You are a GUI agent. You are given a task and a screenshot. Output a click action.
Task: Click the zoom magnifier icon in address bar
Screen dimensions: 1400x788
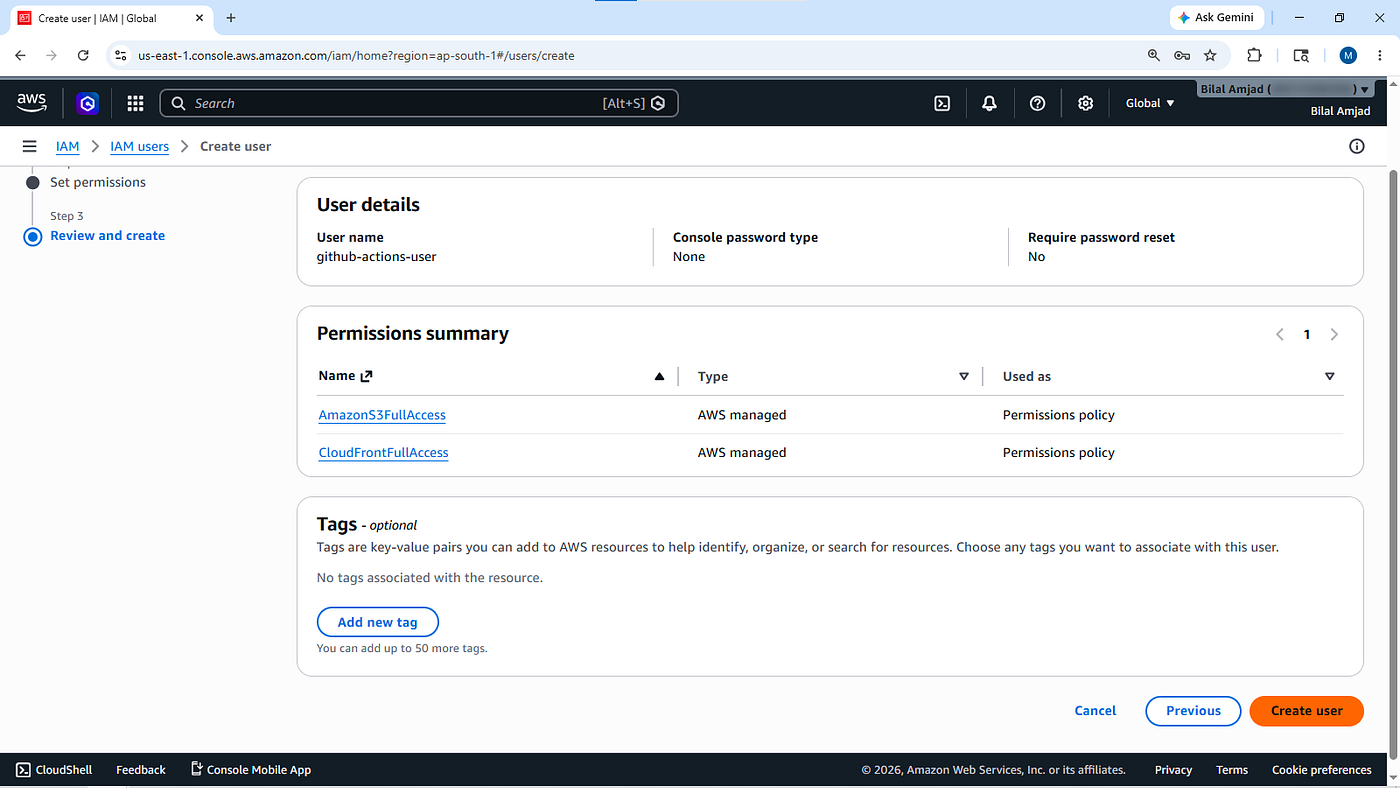1154,56
